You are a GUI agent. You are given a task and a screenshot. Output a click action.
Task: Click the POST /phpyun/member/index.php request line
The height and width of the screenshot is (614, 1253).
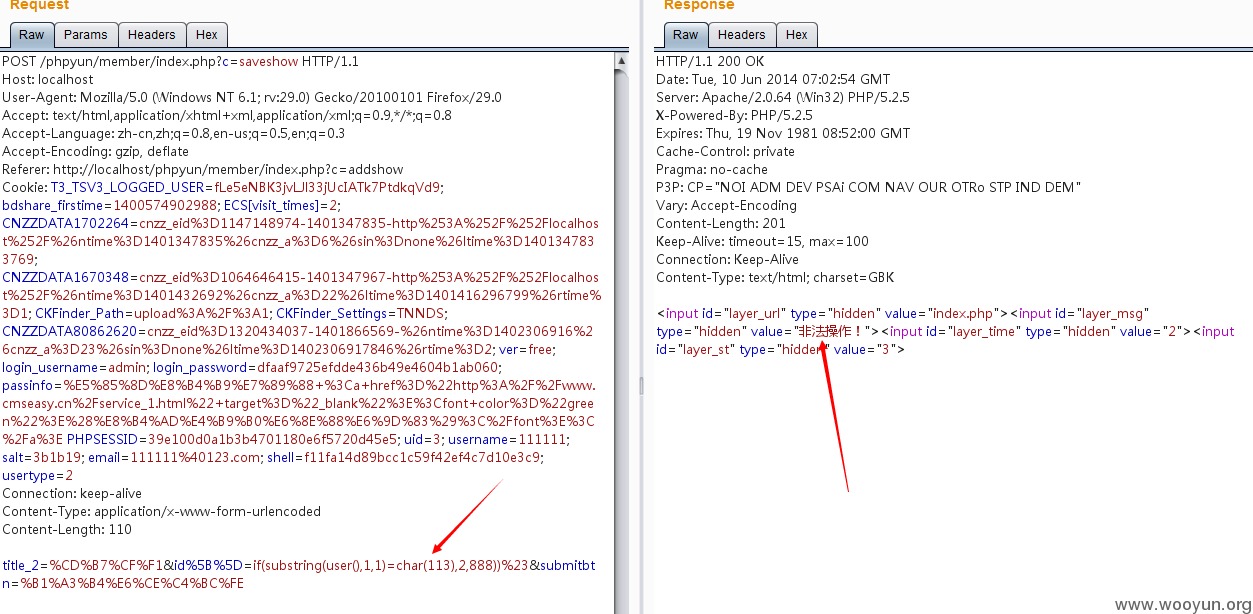[x=180, y=61]
